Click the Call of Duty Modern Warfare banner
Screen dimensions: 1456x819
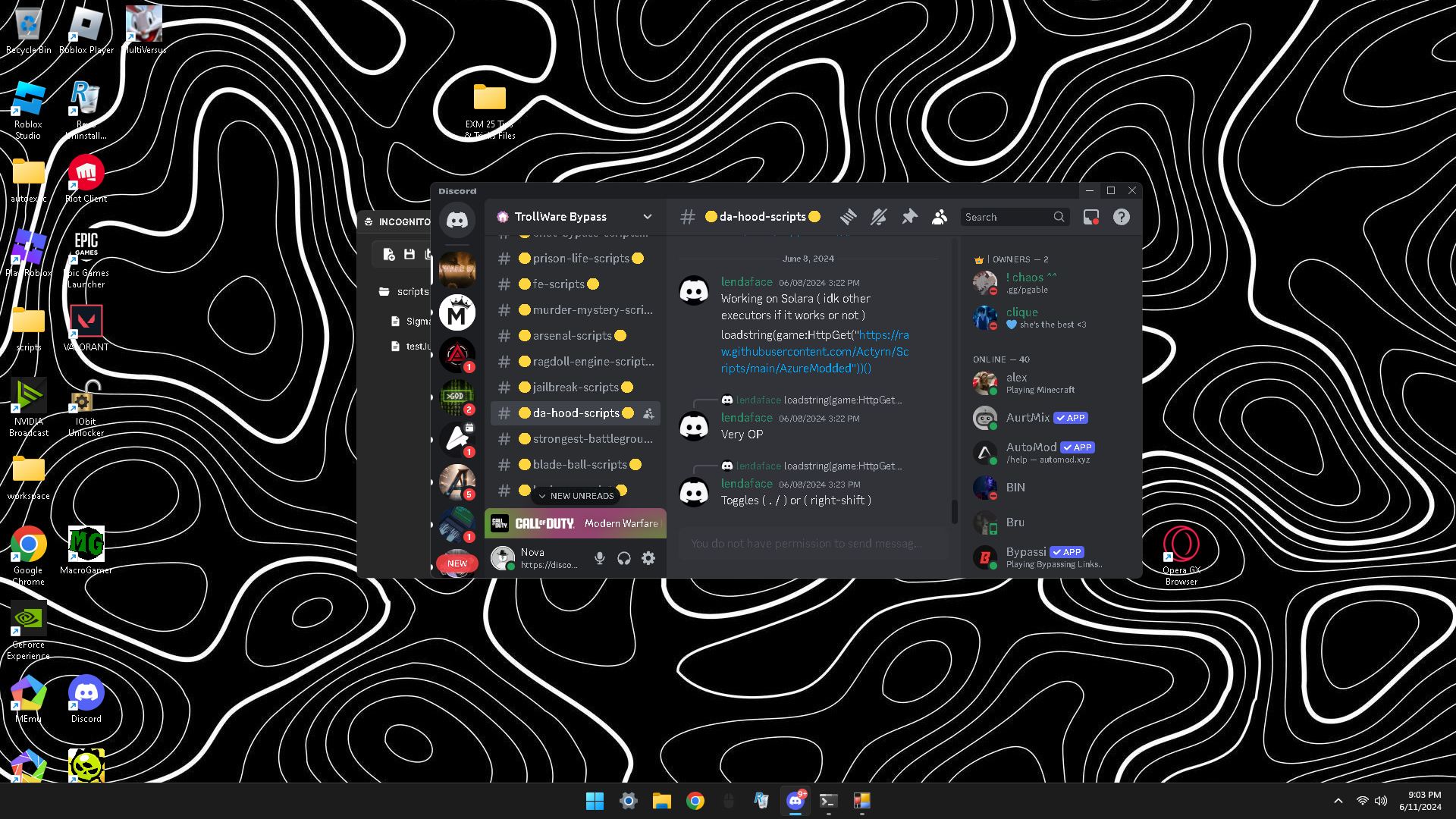coord(576,523)
